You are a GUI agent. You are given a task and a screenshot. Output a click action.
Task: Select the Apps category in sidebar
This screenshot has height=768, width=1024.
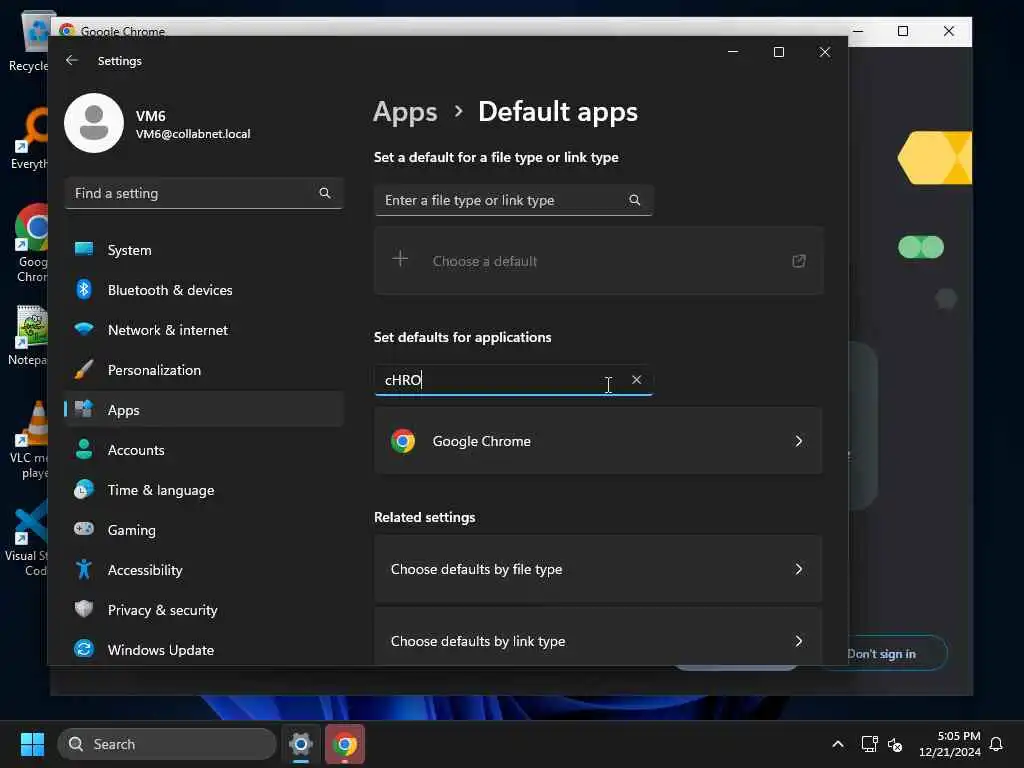click(x=204, y=410)
